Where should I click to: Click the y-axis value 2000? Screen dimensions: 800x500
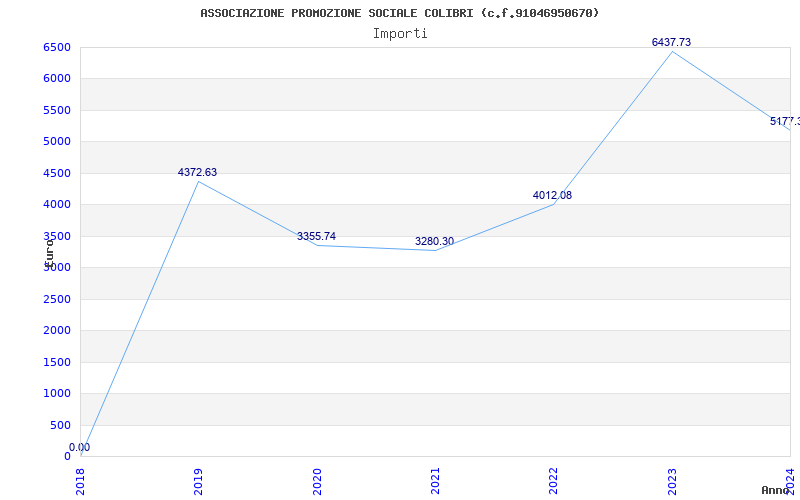[57, 331]
